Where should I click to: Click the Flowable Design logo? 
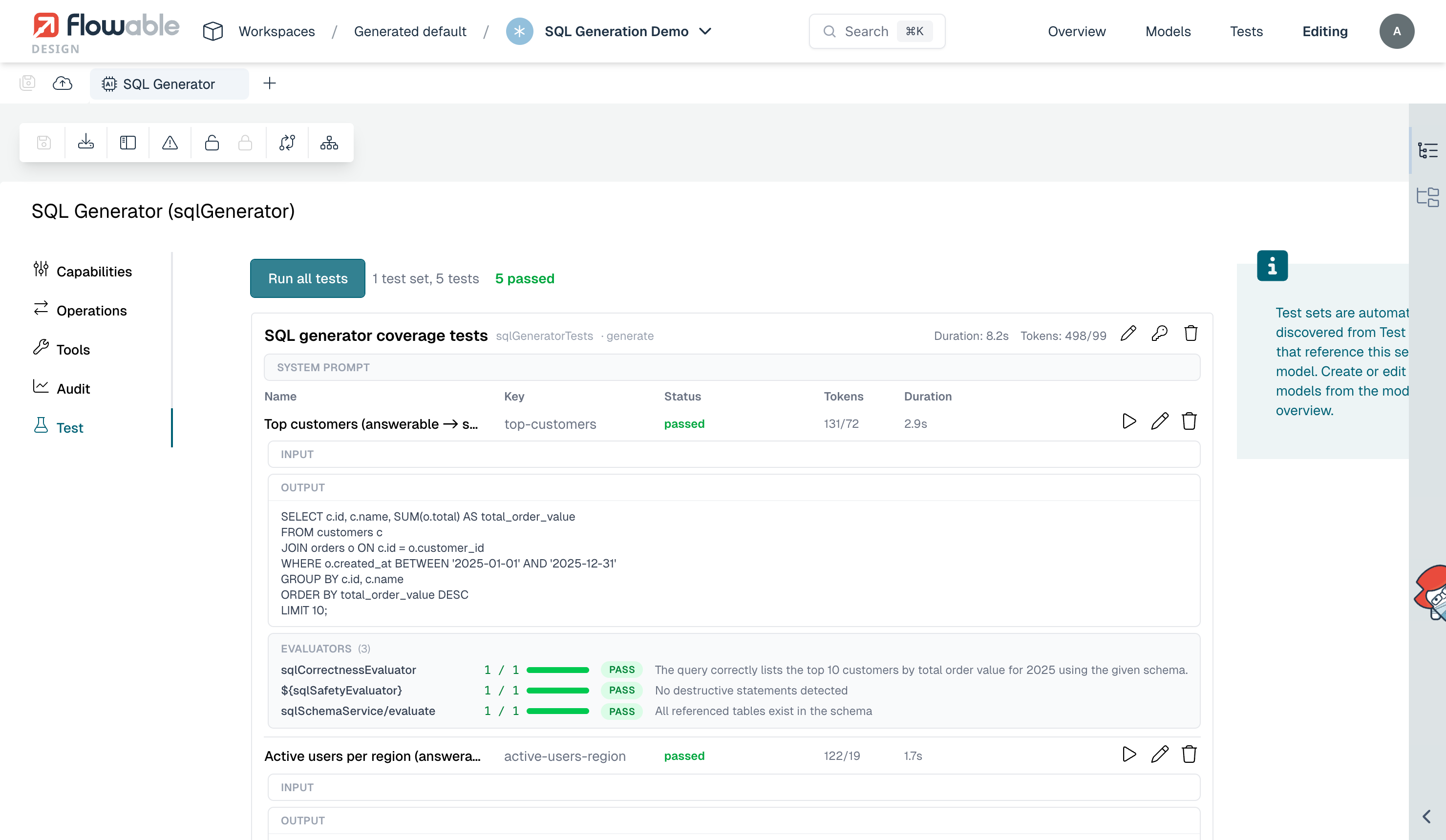click(106, 32)
